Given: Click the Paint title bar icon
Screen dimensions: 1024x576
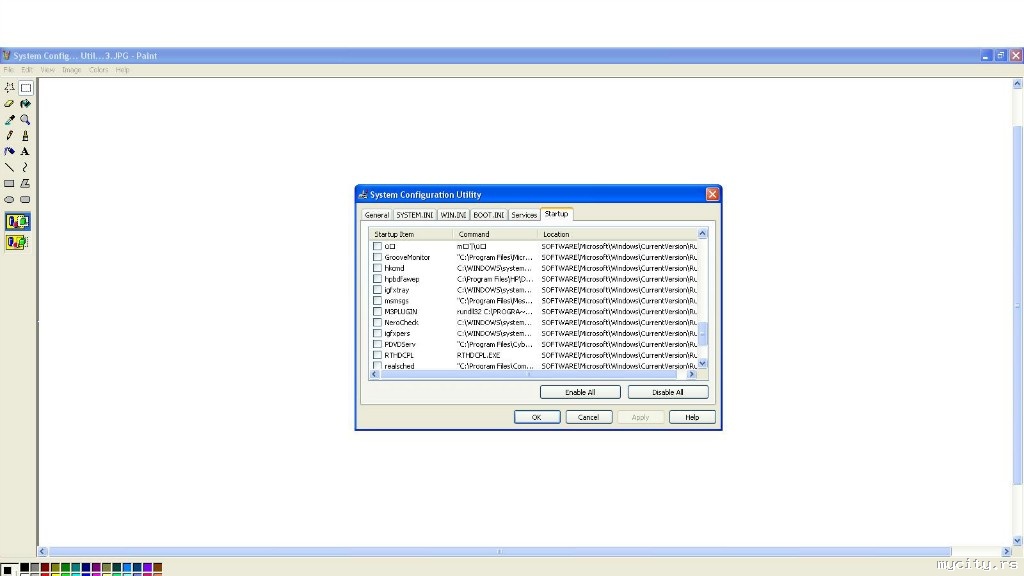Looking at the screenshot, I should [6, 56].
